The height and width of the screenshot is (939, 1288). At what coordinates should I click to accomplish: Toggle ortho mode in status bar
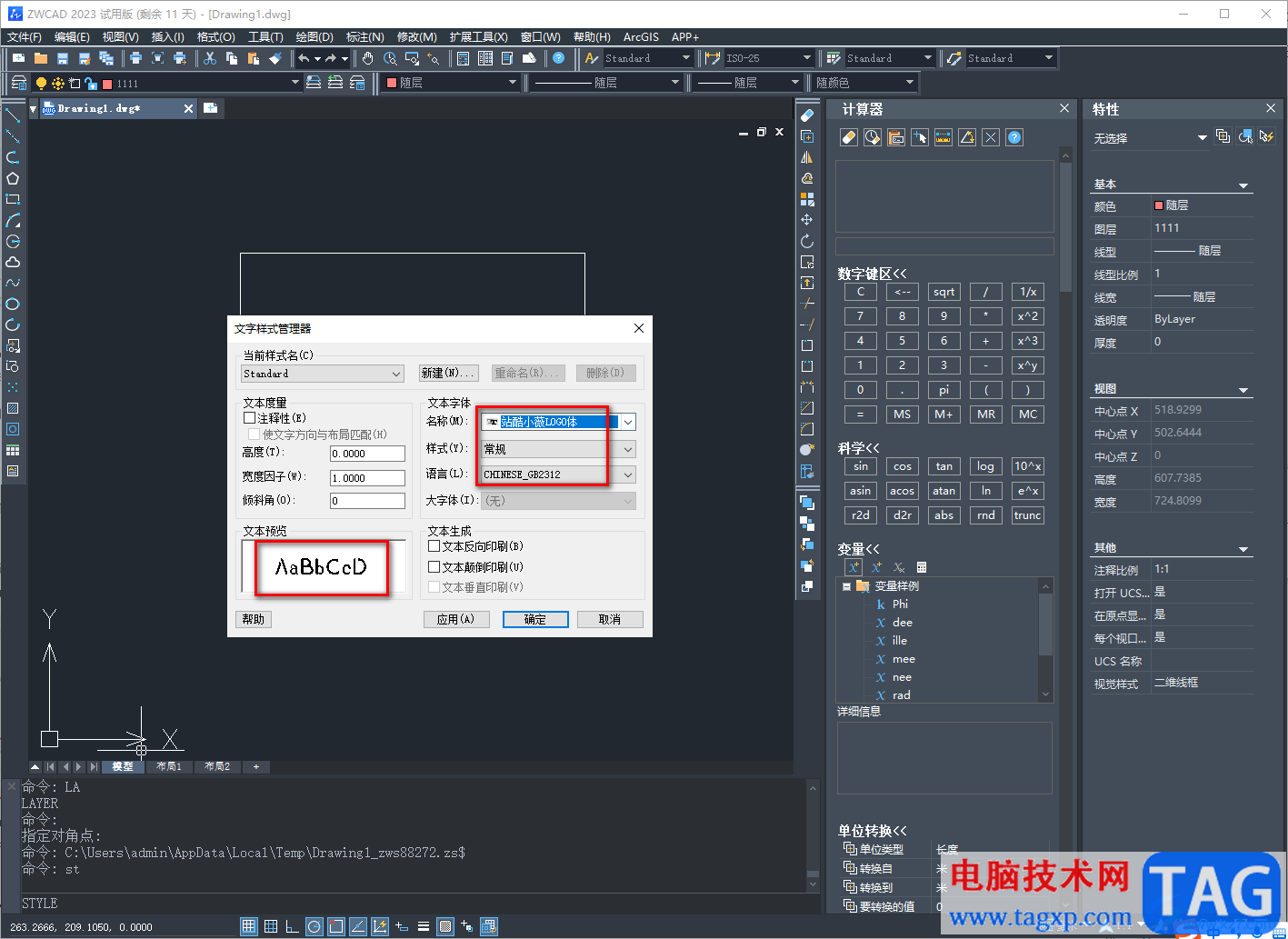(292, 926)
